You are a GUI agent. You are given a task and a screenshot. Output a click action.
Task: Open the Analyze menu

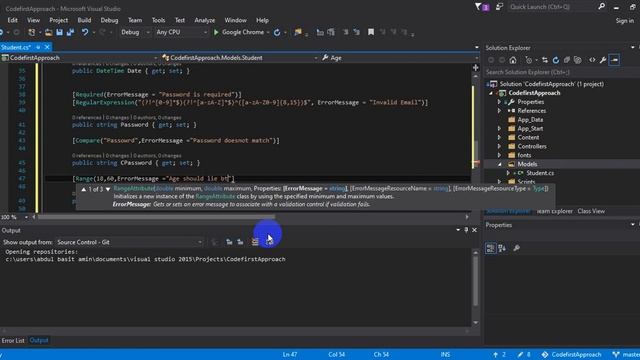[x=204, y=20]
